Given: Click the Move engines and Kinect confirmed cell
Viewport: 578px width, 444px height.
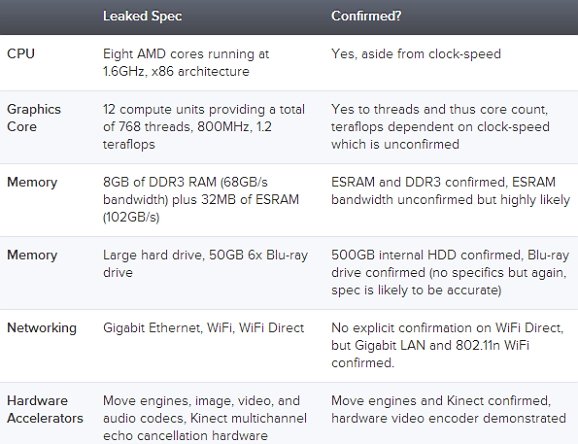Looking at the screenshot, I should coord(448,409).
